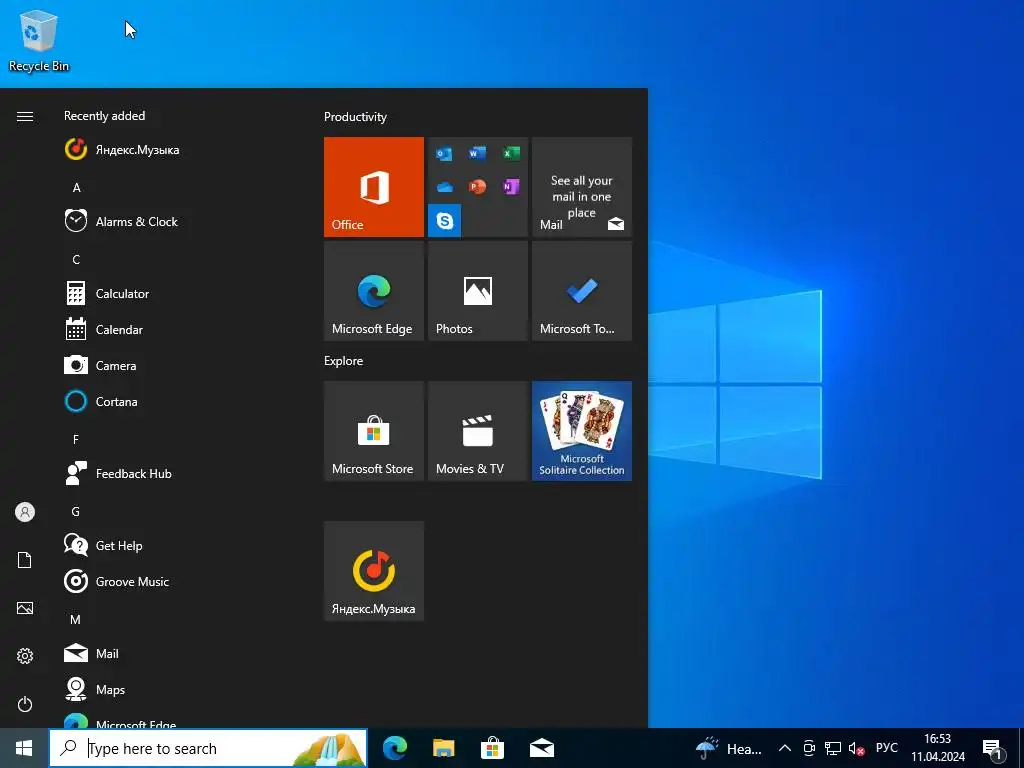Open Microsoft Store from the taskbar
Viewport: 1024px width, 768px height.
492,748
